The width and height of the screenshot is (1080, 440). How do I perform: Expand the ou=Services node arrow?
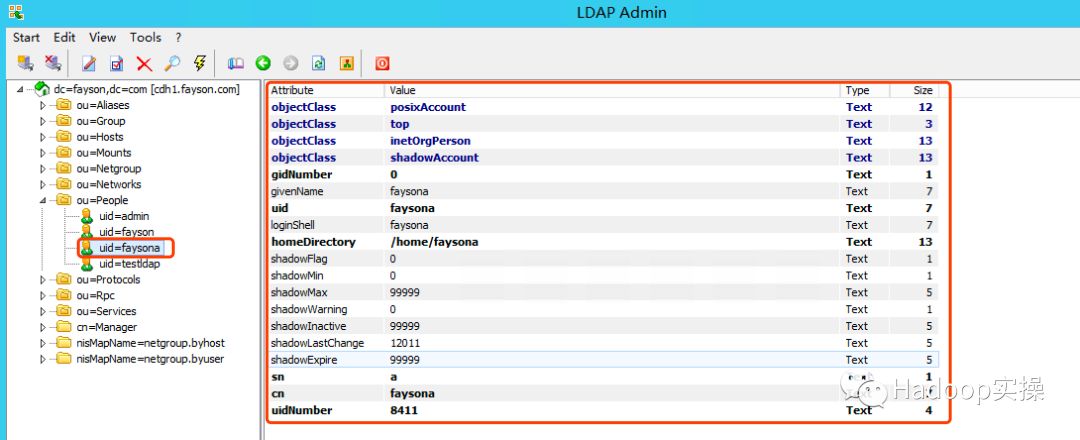(43, 311)
